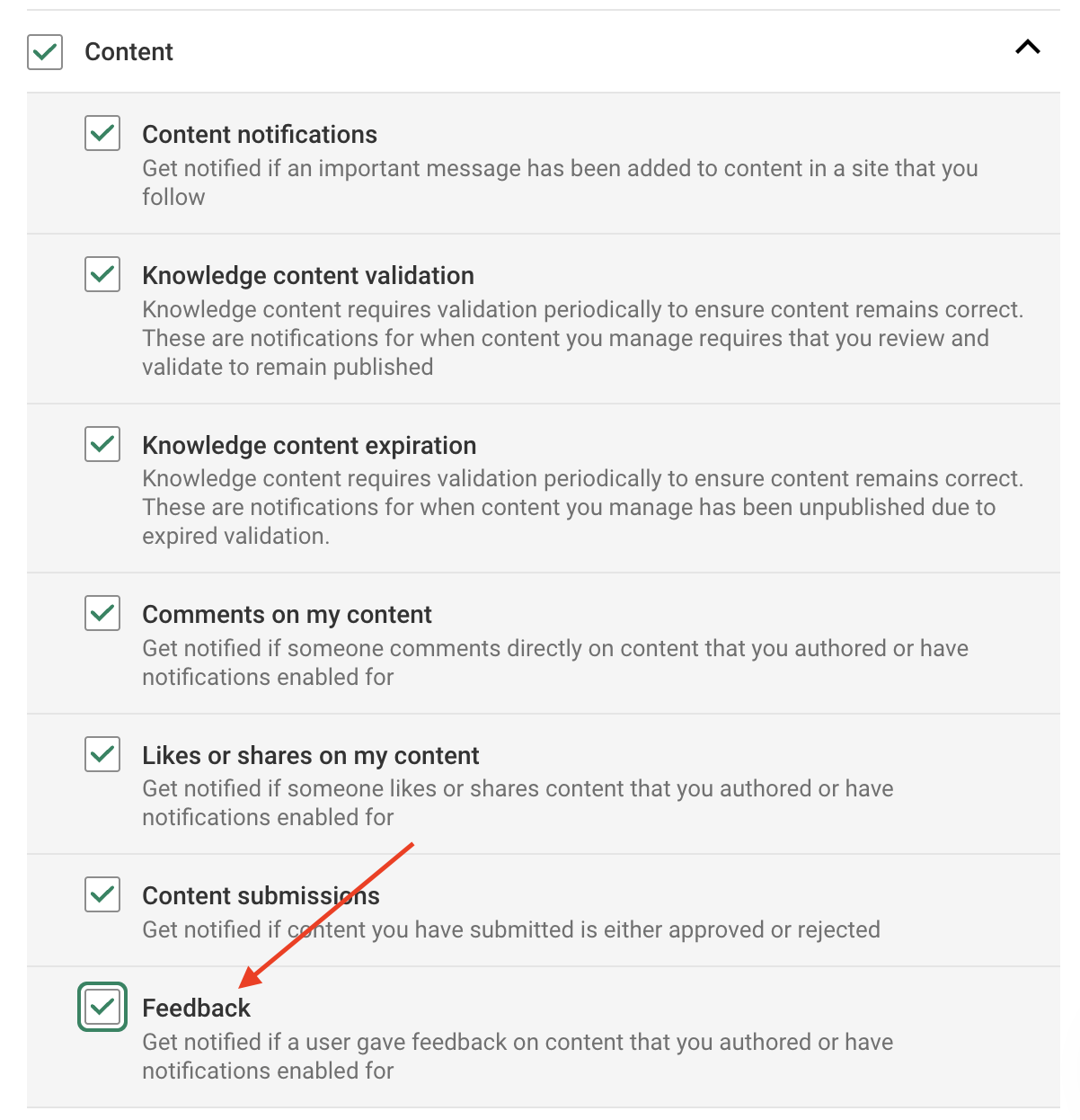Toggle Knowledge content expiration checkbox
Viewport: 1080px width, 1120px height.
pos(102,444)
